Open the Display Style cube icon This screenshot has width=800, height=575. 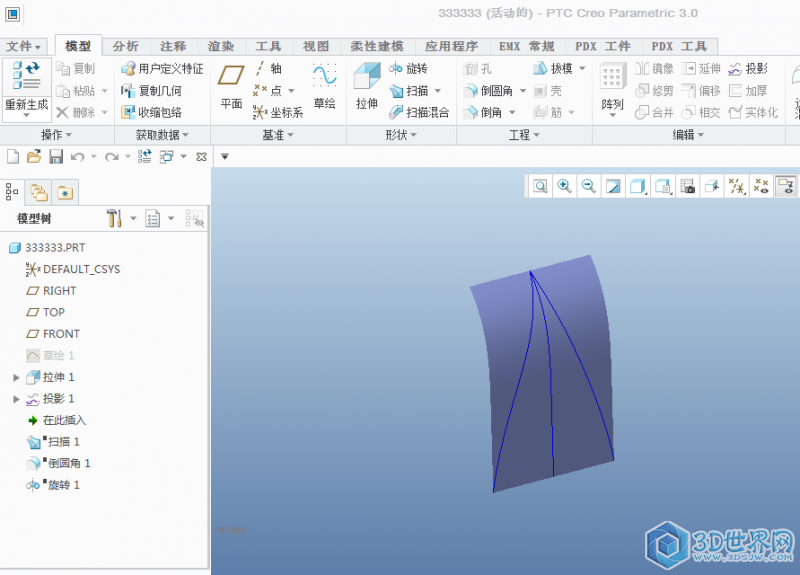(638, 186)
